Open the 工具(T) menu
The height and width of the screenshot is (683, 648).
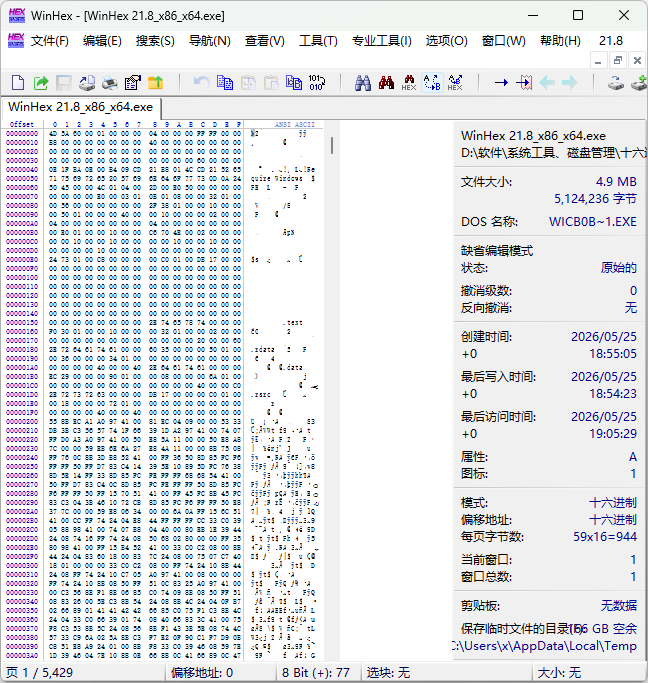click(x=318, y=41)
